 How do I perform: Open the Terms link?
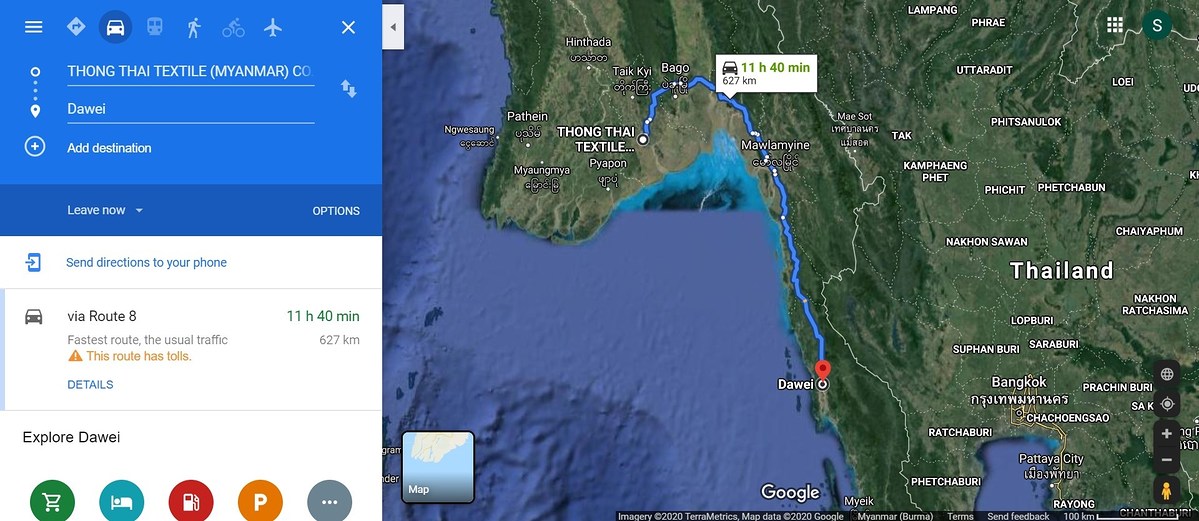pos(960,516)
